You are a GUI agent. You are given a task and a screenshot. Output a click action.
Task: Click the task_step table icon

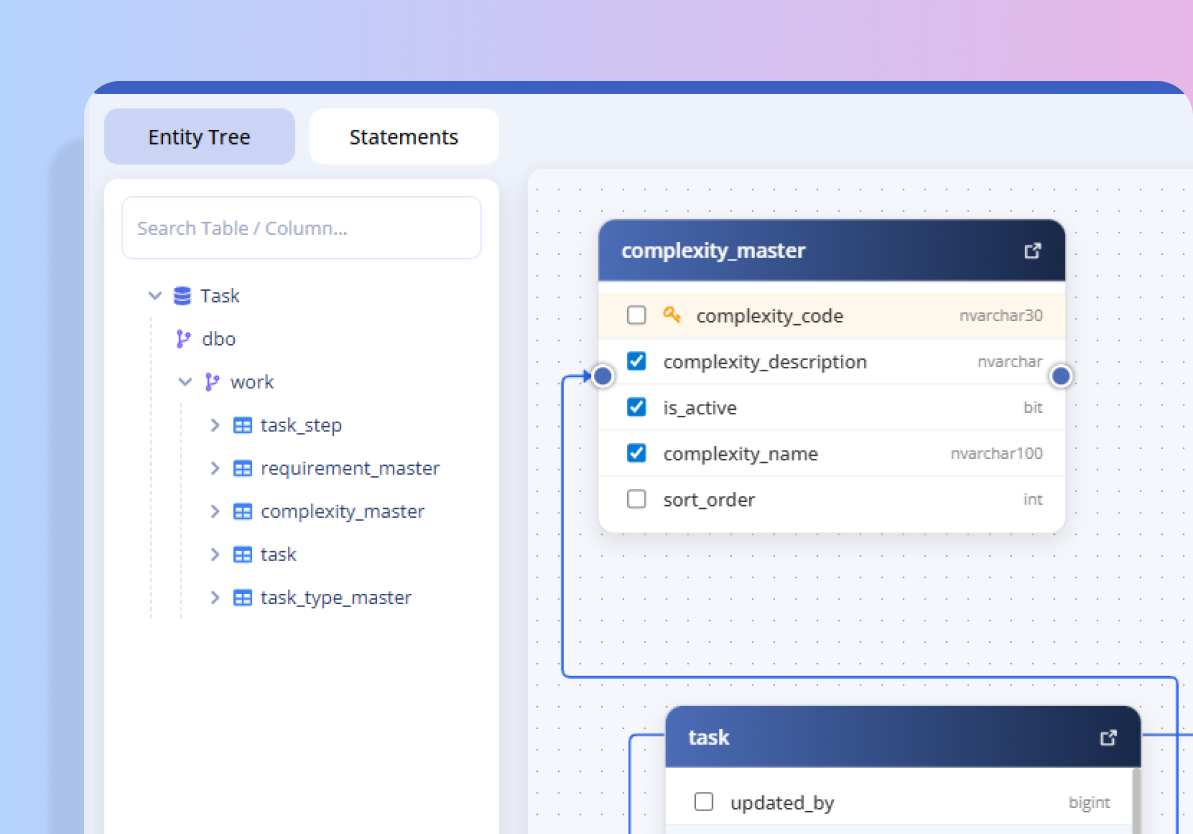point(243,425)
